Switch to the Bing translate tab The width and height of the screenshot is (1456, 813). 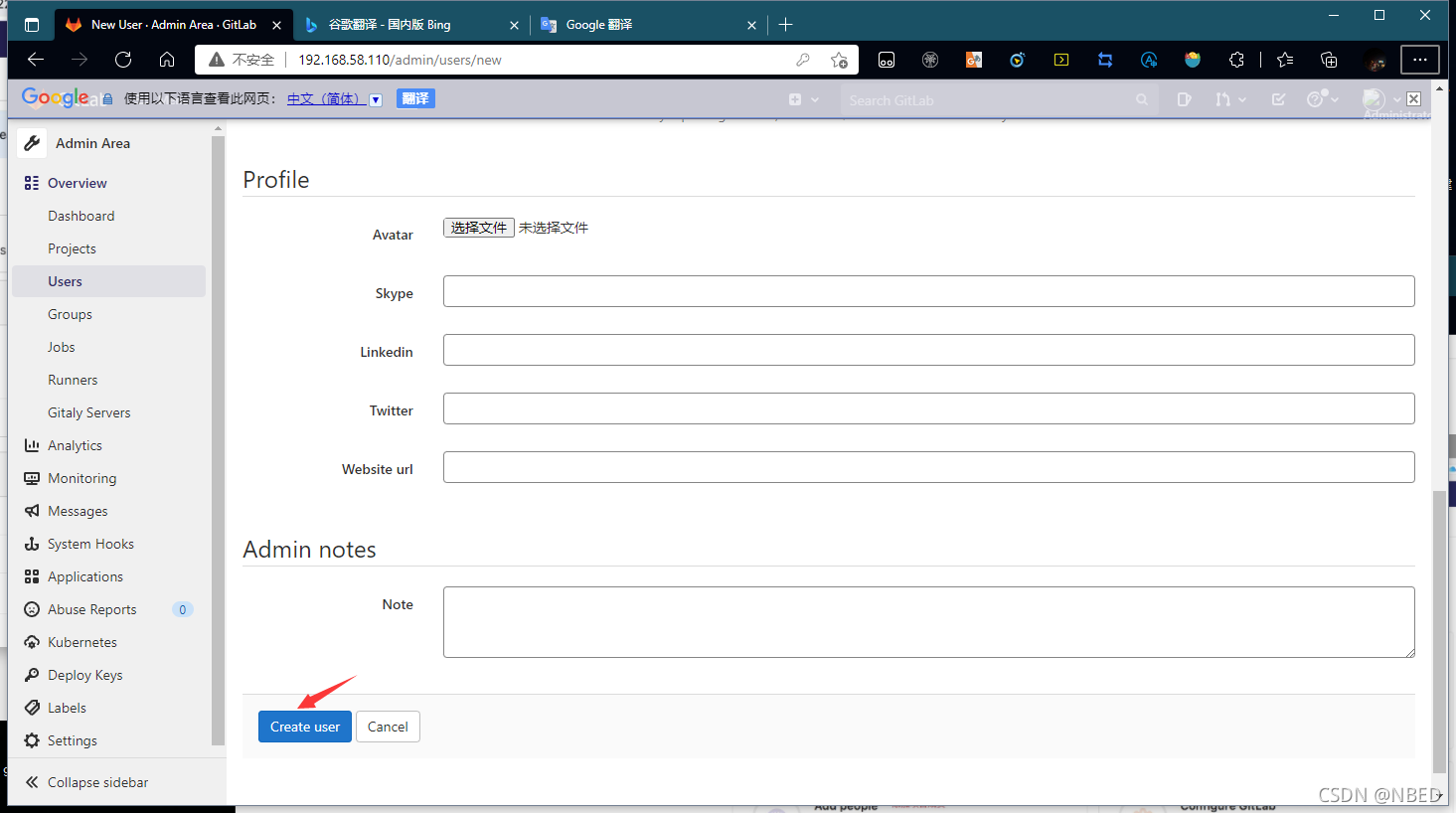click(412, 25)
